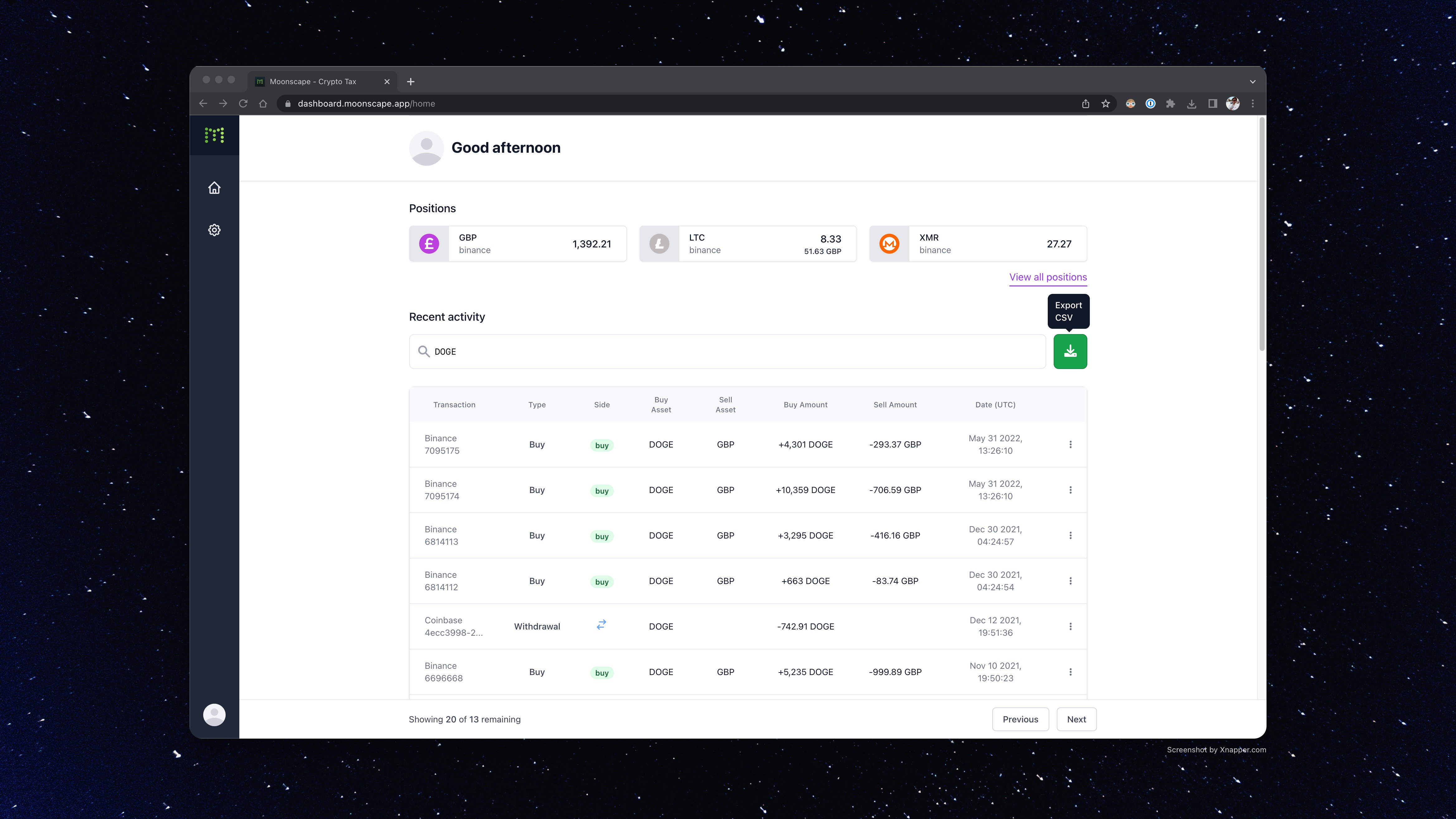1456x819 pixels.
Task: Open options menu for Binance 7095175 row
Action: [x=1070, y=444]
